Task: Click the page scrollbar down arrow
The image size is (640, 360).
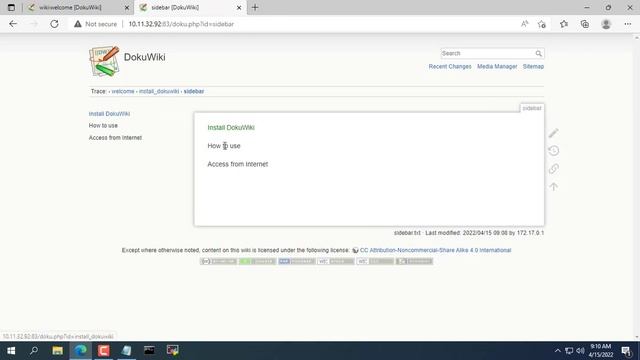Action: pyautogui.click(x=636, y=337)
